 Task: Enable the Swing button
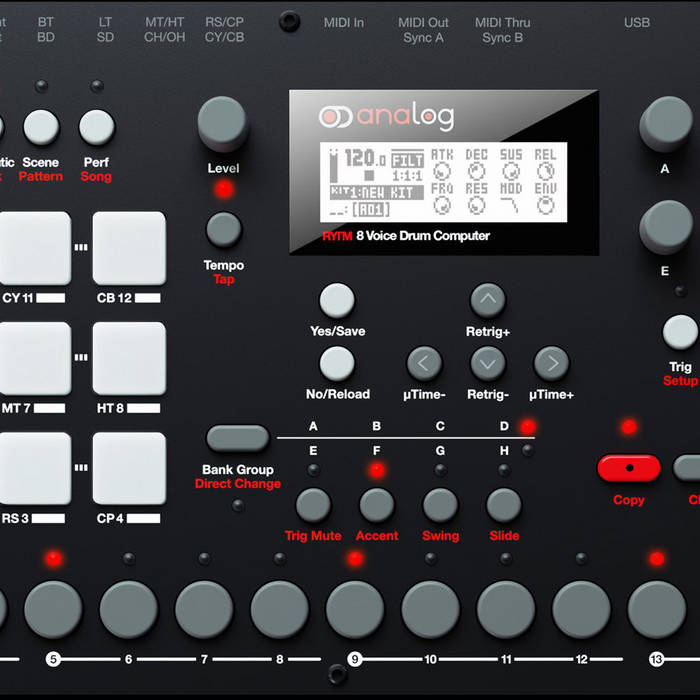point(440,505)
